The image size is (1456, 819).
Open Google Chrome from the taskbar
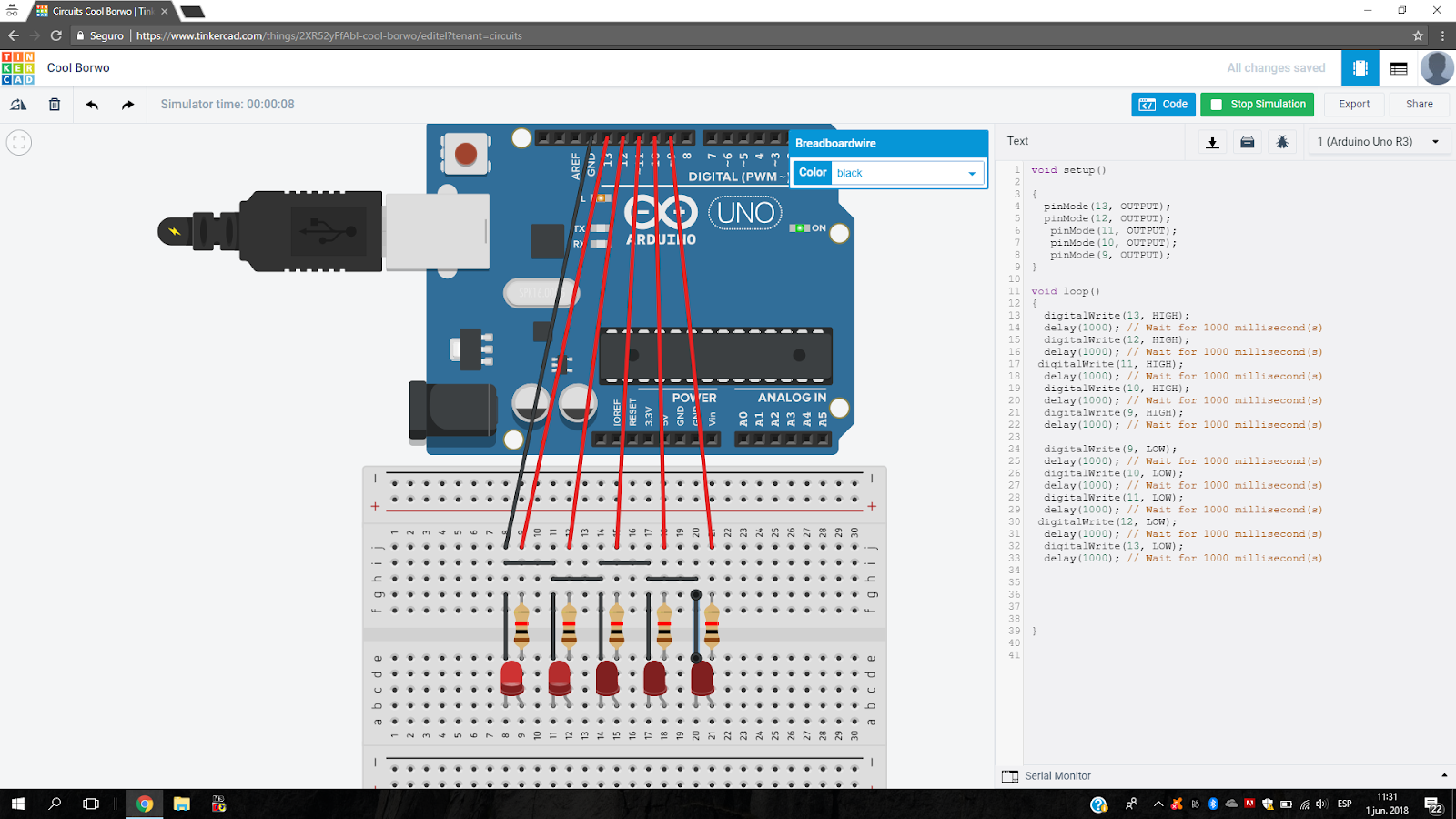(145, 804)
